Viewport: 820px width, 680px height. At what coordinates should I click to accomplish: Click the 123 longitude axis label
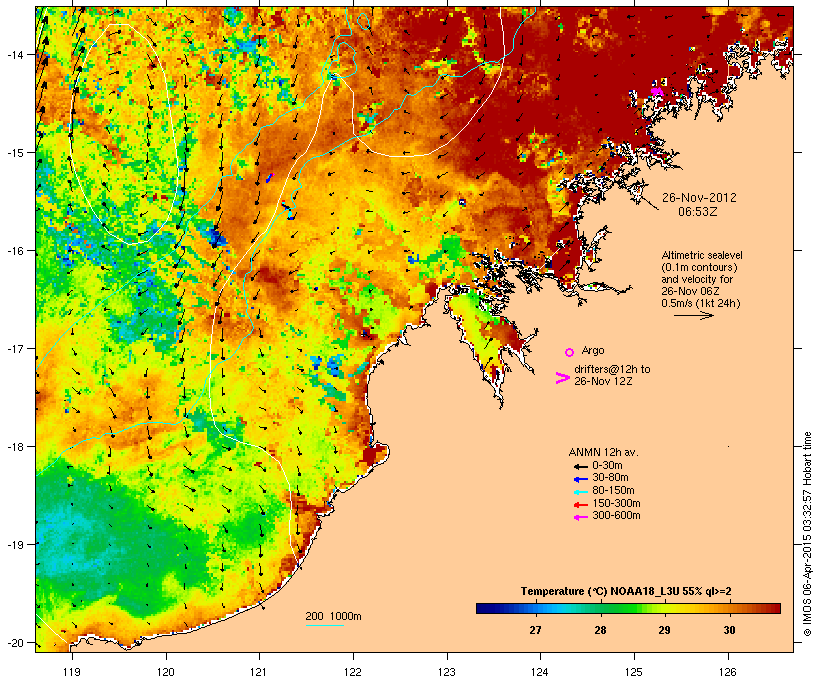(447, 672)
